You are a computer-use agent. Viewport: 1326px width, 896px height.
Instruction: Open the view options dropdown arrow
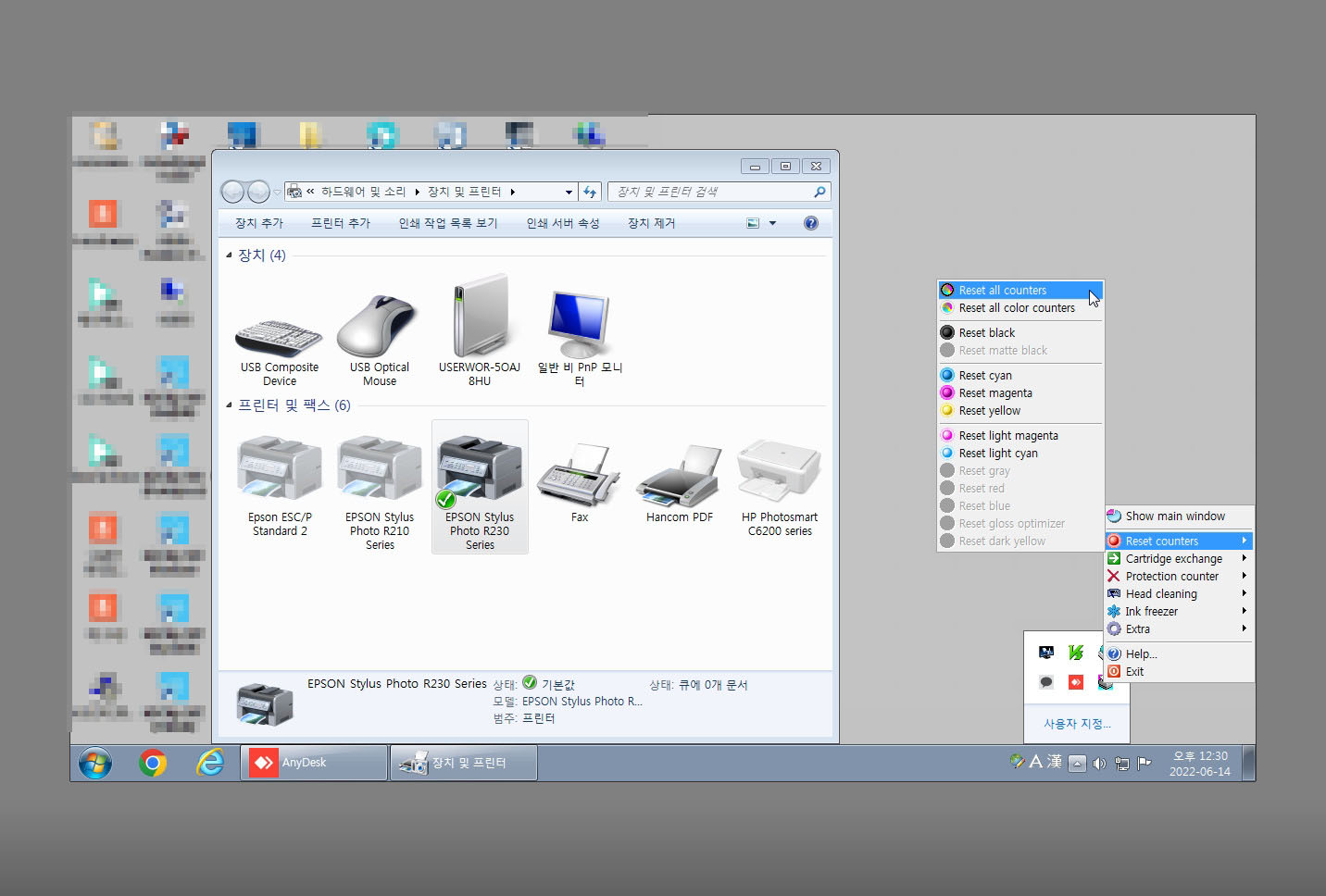pos(772,223)
